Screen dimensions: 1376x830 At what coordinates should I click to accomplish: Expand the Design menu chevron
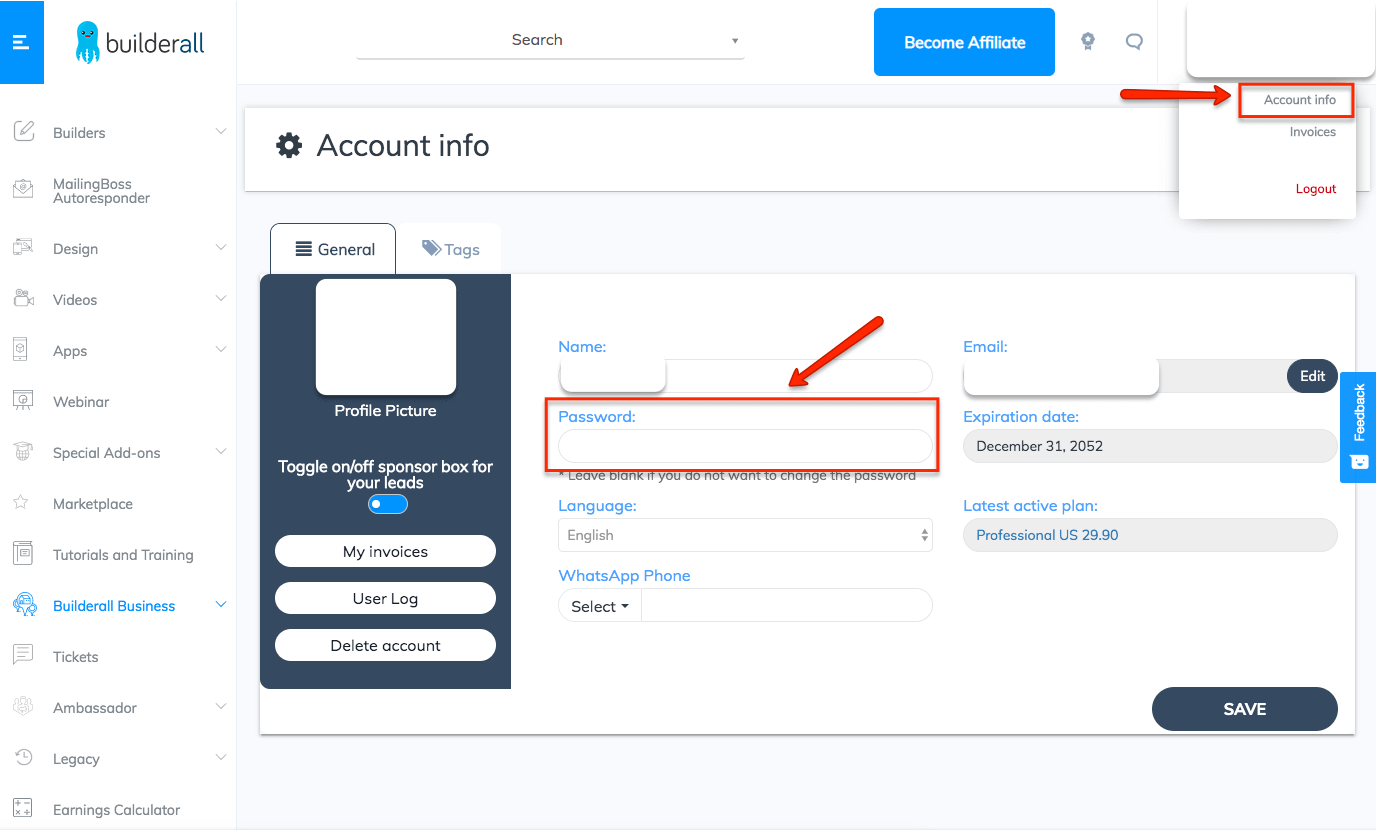(x=221, y=247)
